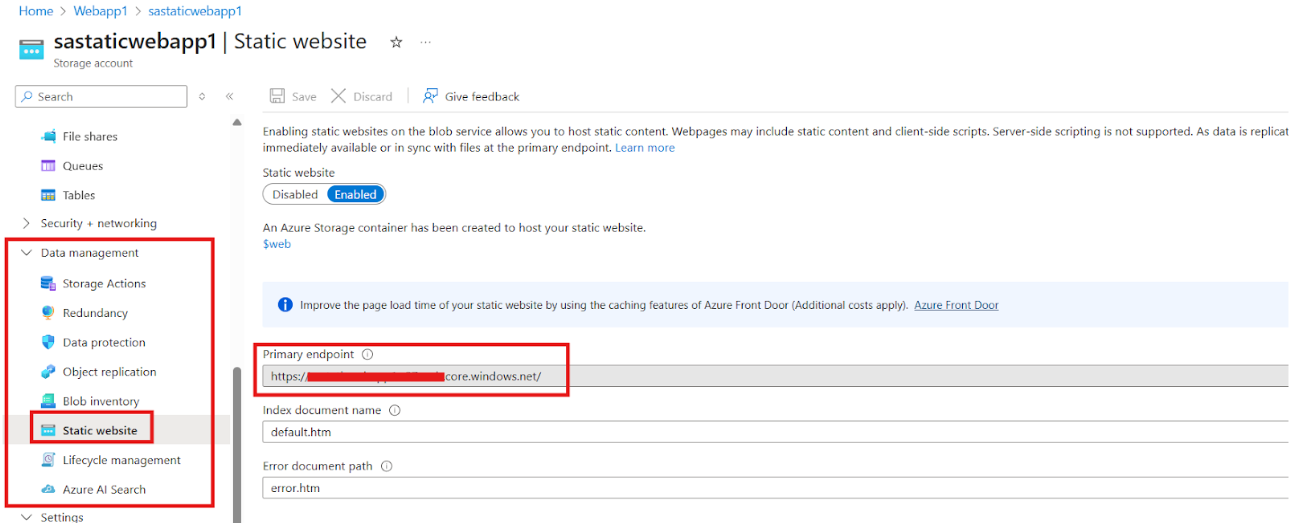Click the info icon beside Index document name
The image size is (1292, 523).
pyautogui.click(x=395, y=410)
